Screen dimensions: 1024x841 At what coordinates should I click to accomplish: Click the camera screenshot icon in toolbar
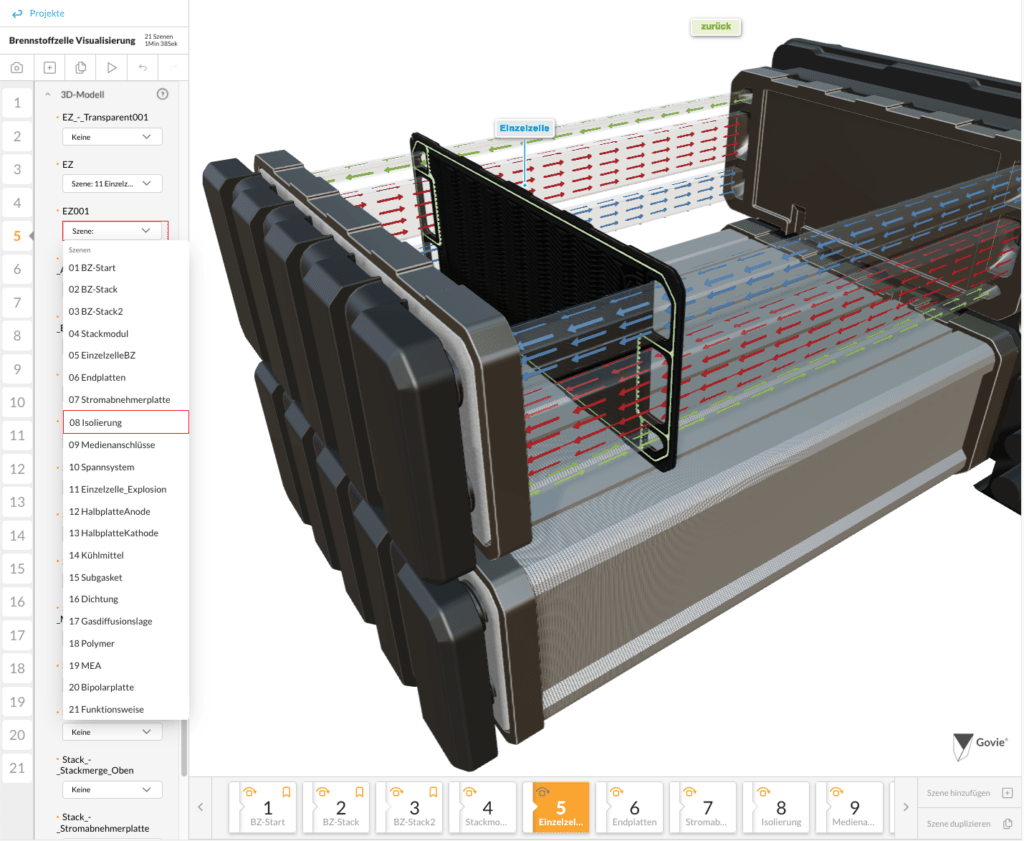[x=17, y=67]
